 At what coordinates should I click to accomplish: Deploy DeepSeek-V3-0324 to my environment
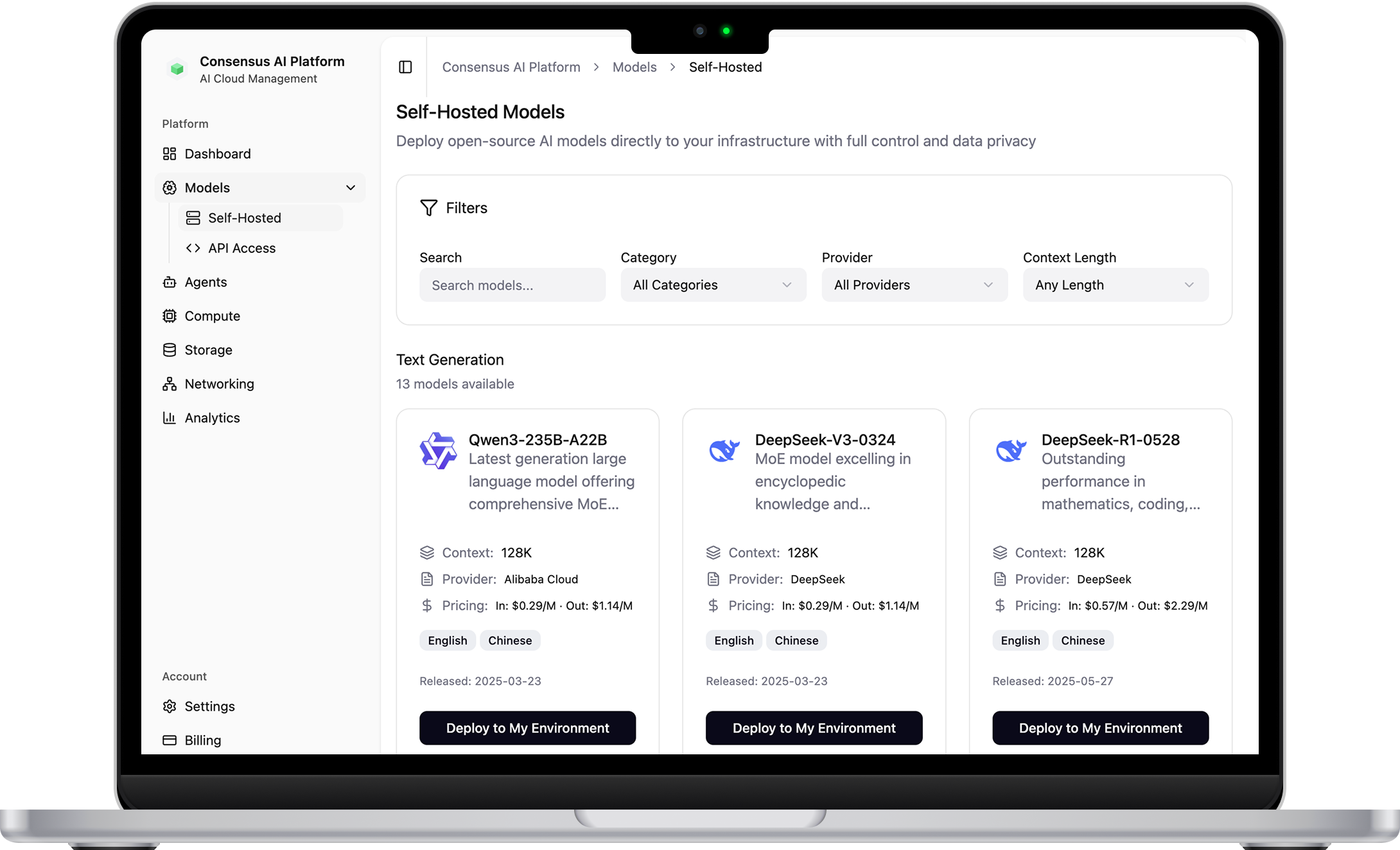pos(814,728)
